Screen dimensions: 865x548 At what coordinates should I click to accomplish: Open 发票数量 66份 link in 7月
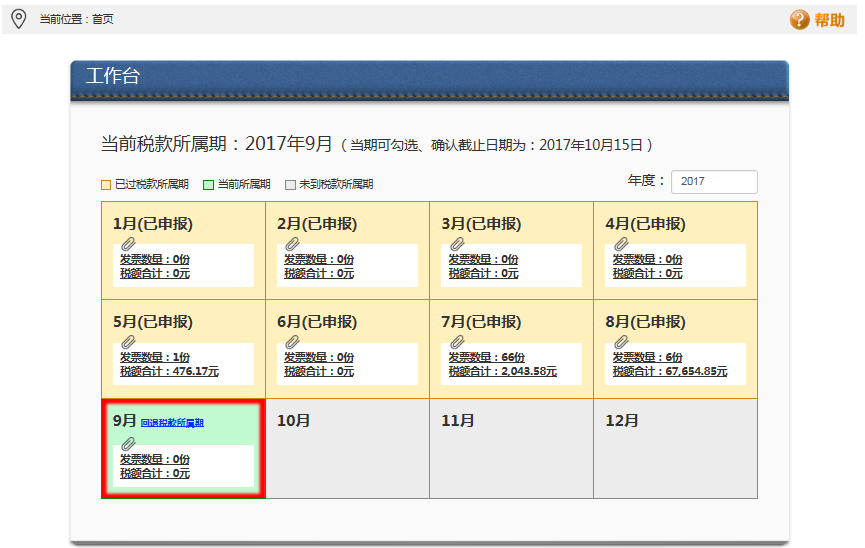click(x=487, y=358)
